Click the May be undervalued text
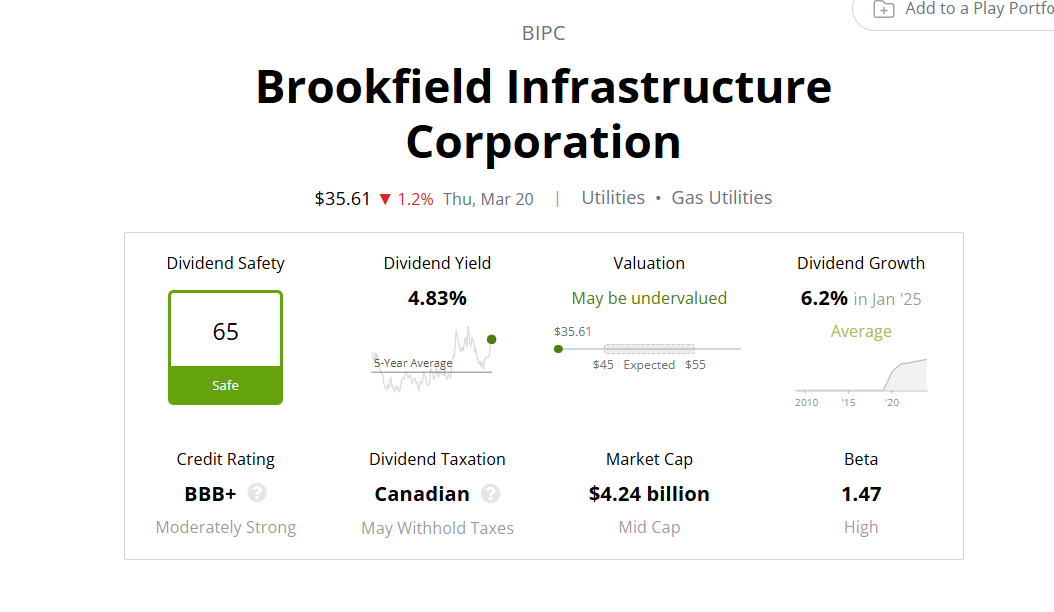This screenshot has width=1054, height=612. coord(649,298)
